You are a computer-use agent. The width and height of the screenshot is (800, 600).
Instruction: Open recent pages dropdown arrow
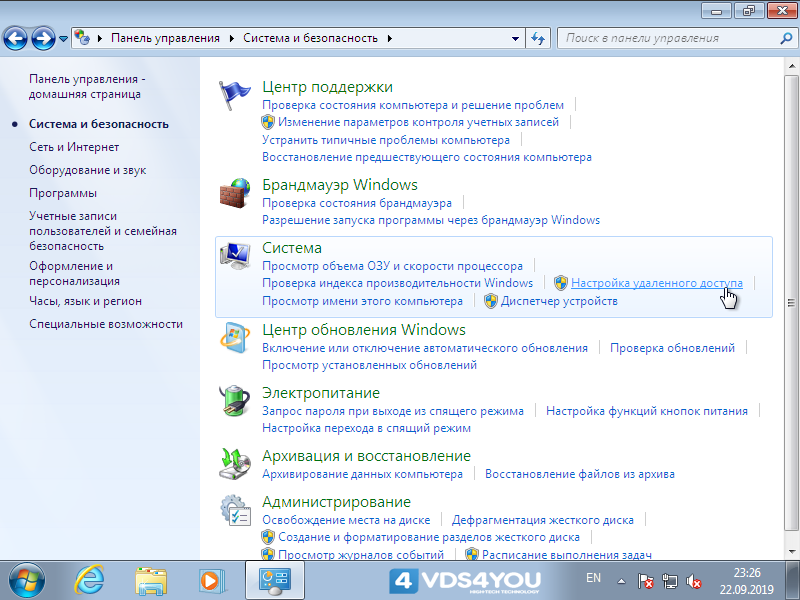click(x=64, y=38)
